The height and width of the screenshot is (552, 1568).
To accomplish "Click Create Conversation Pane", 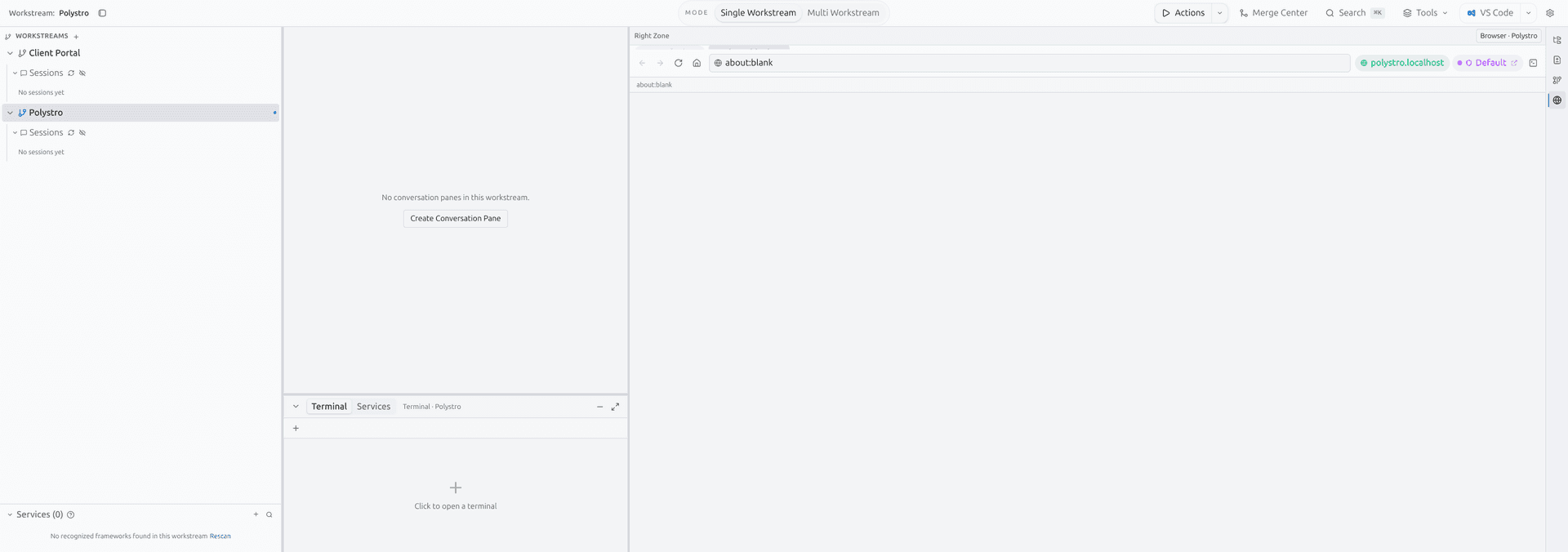I will (x=456, y=219).
